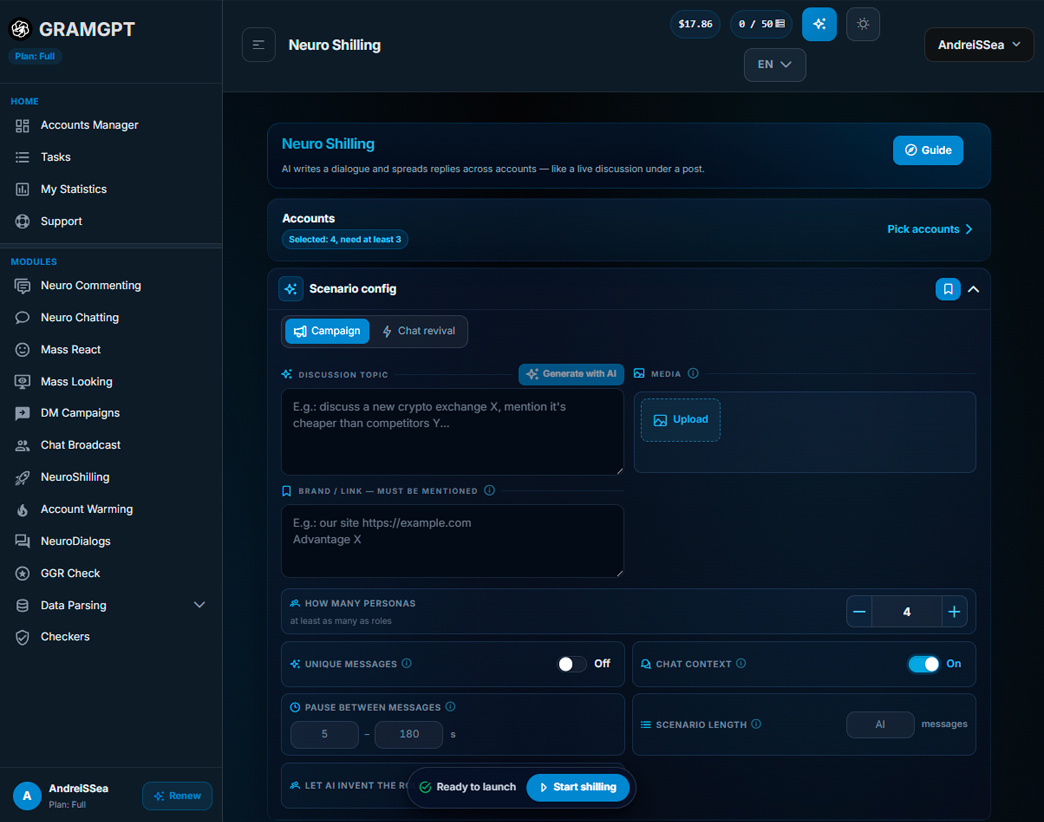Click the AI sparkle button in header
The height and width of the screenshot is (822, 1044).
point(820,24)
